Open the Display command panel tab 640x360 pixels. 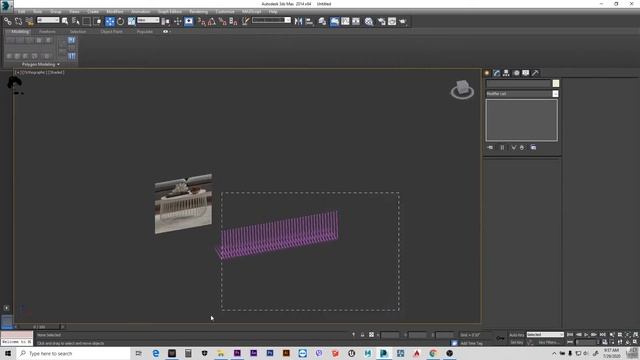click(x=526, y=73)
